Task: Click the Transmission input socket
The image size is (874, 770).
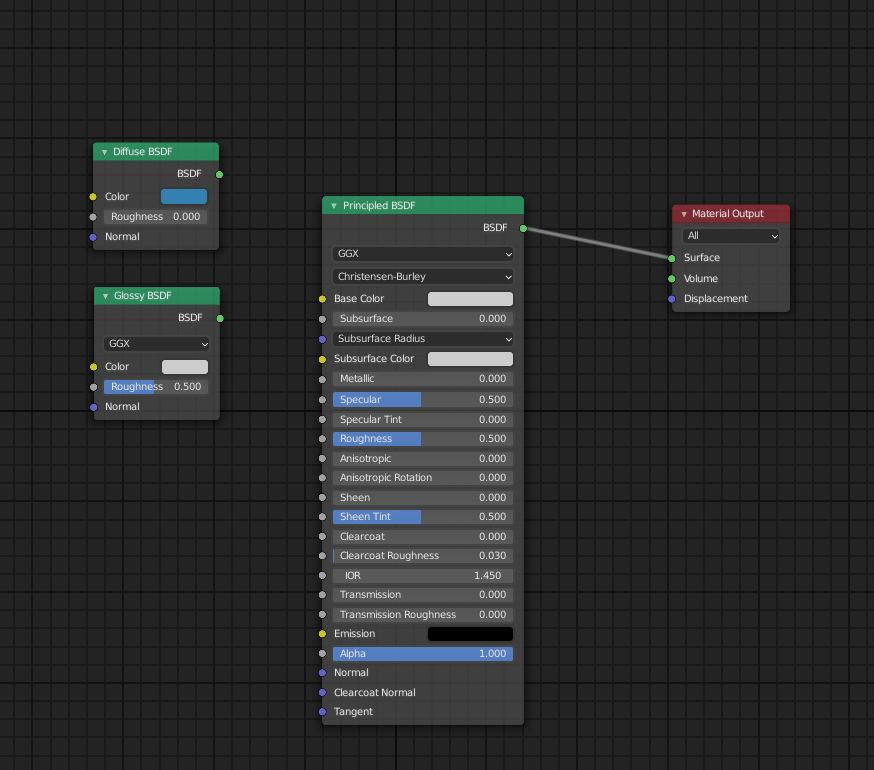Action: click(322, 595)
